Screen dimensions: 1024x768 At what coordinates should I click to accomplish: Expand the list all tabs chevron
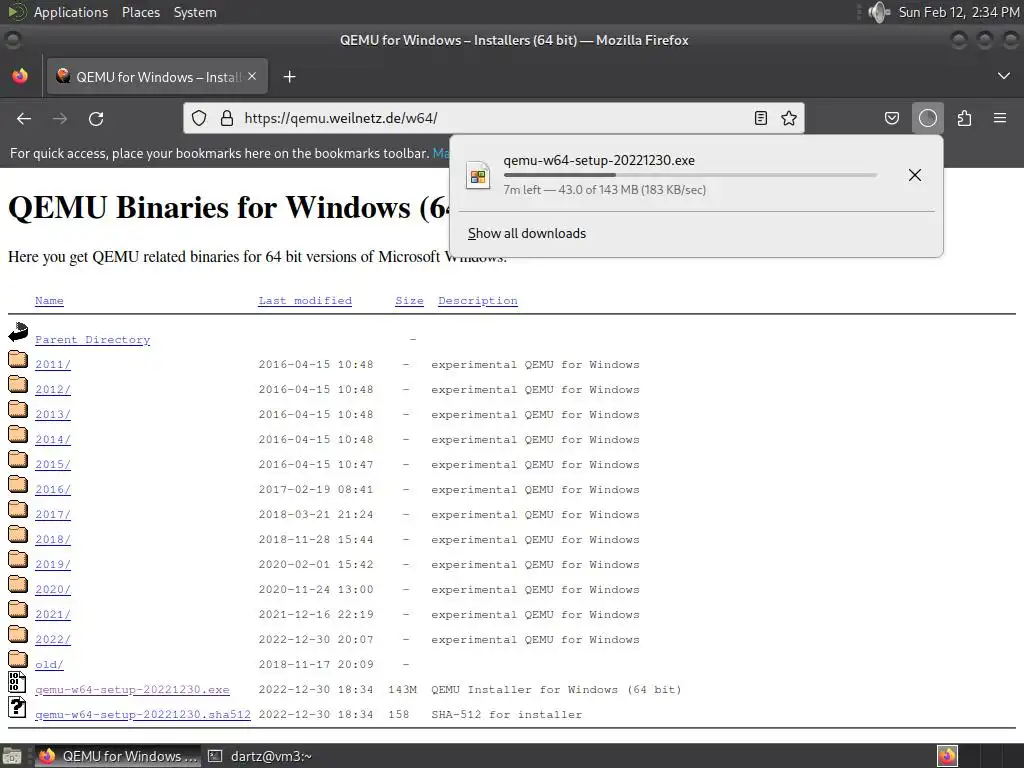click(x=1004, y=76)
